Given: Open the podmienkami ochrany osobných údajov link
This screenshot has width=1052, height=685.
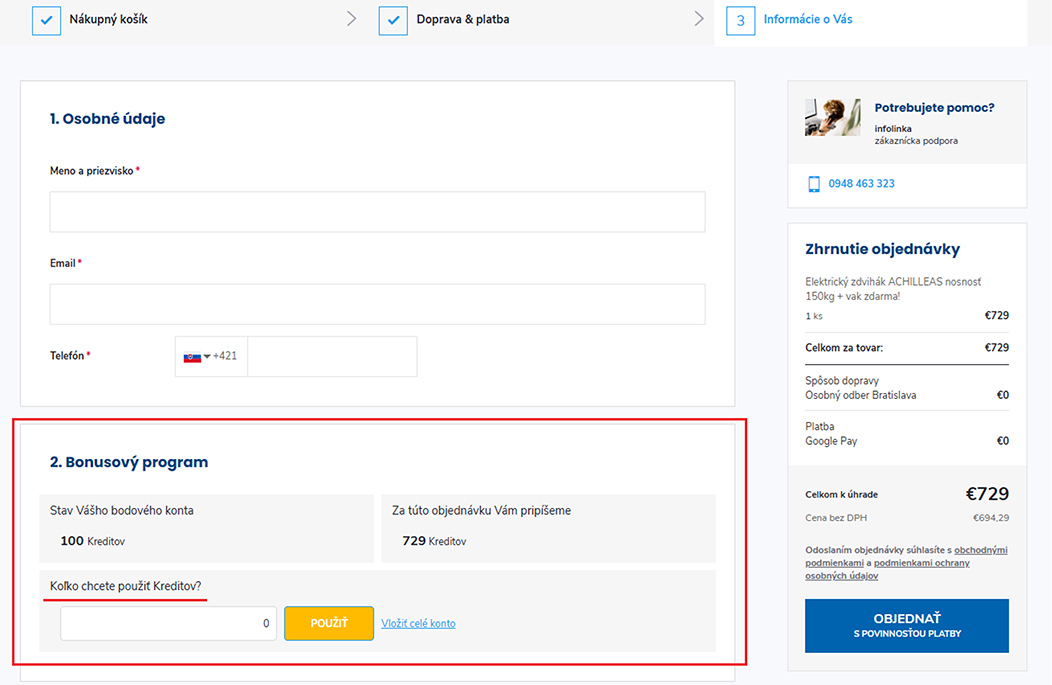Looking at the screenshot, I should pos(888,570).
